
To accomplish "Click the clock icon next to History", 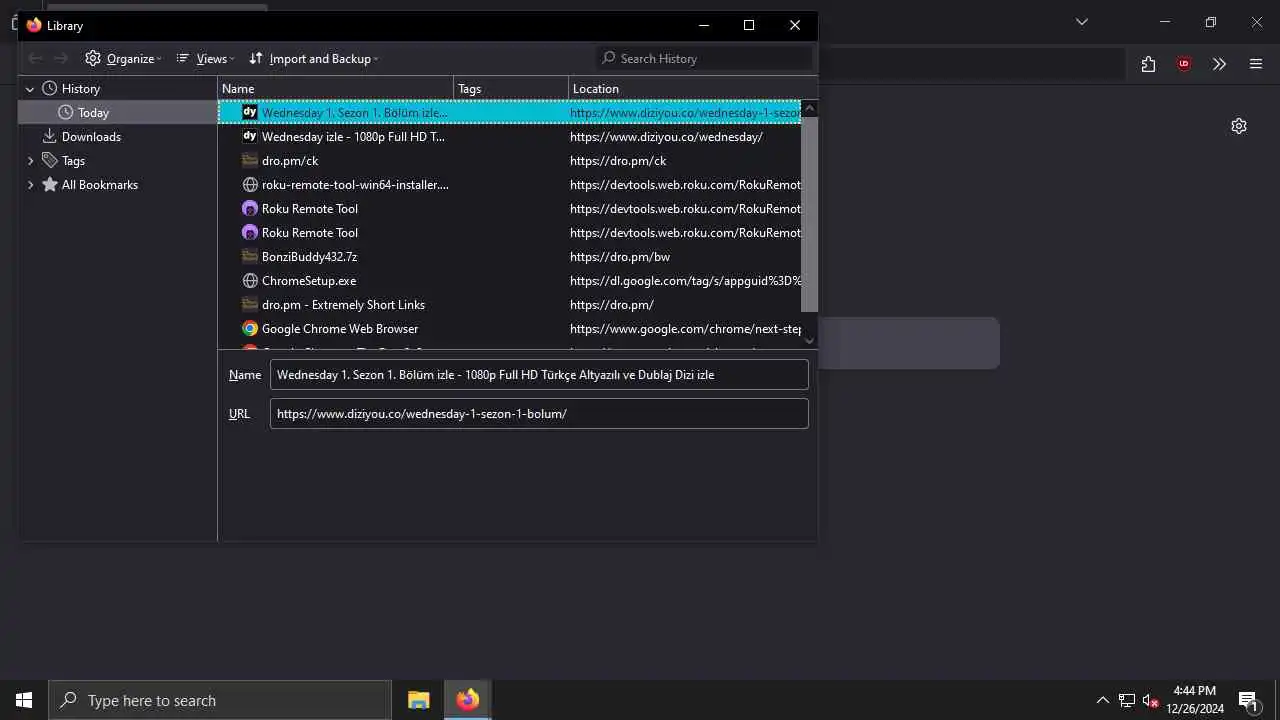I will click(x=49, y=89).
